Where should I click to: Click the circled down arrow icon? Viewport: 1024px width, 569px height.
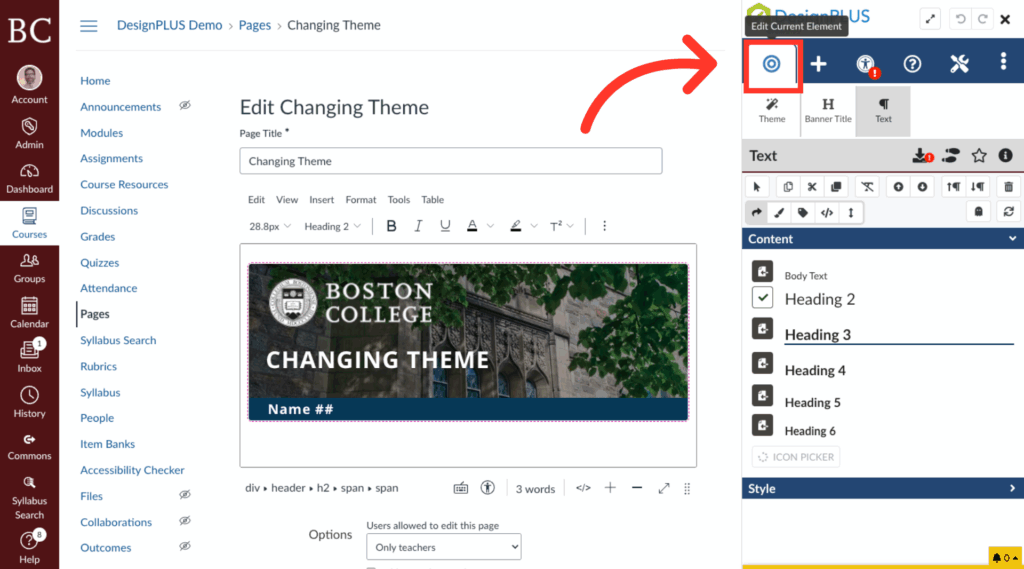[x=922, y=187]
